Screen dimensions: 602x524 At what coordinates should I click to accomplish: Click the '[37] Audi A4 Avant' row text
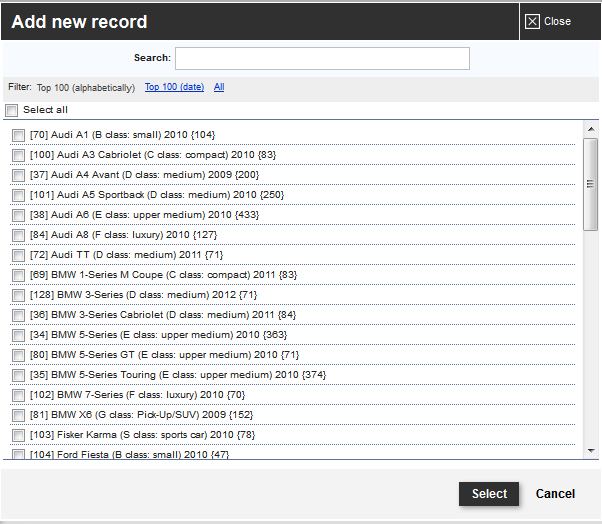click(x=144, y=175)
